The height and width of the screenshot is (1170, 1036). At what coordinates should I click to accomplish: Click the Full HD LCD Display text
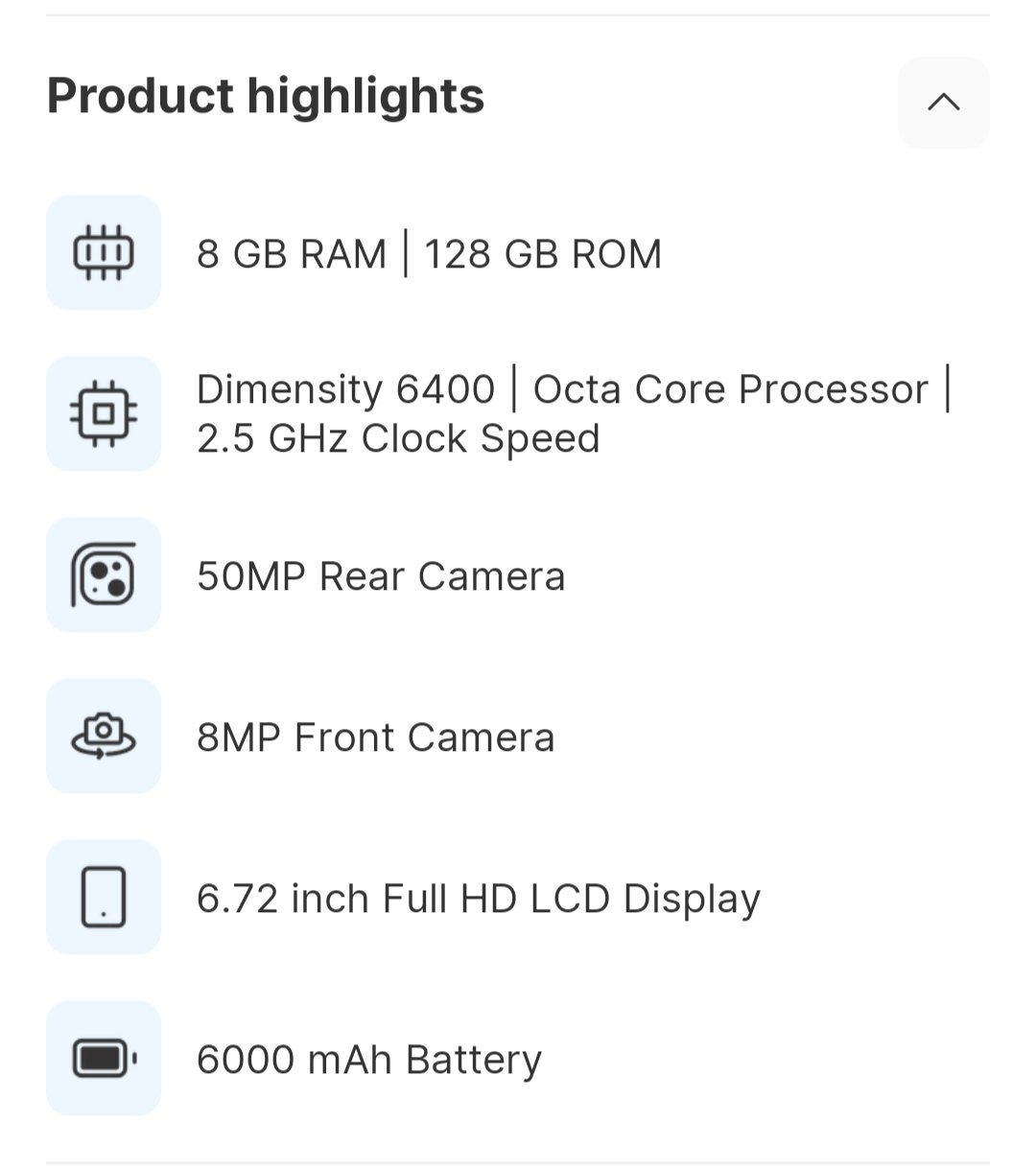pos(572,899)
